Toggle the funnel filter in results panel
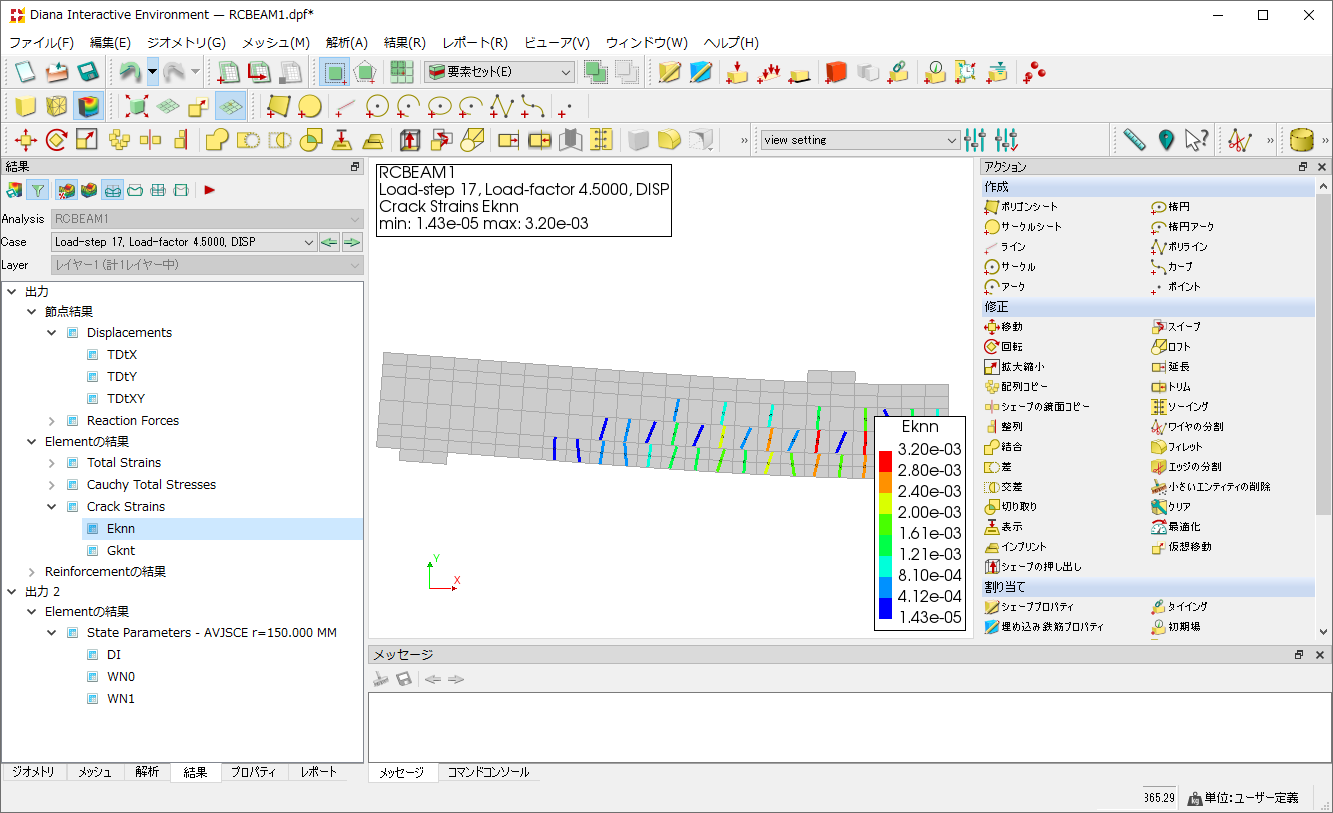 coord(38,190)
